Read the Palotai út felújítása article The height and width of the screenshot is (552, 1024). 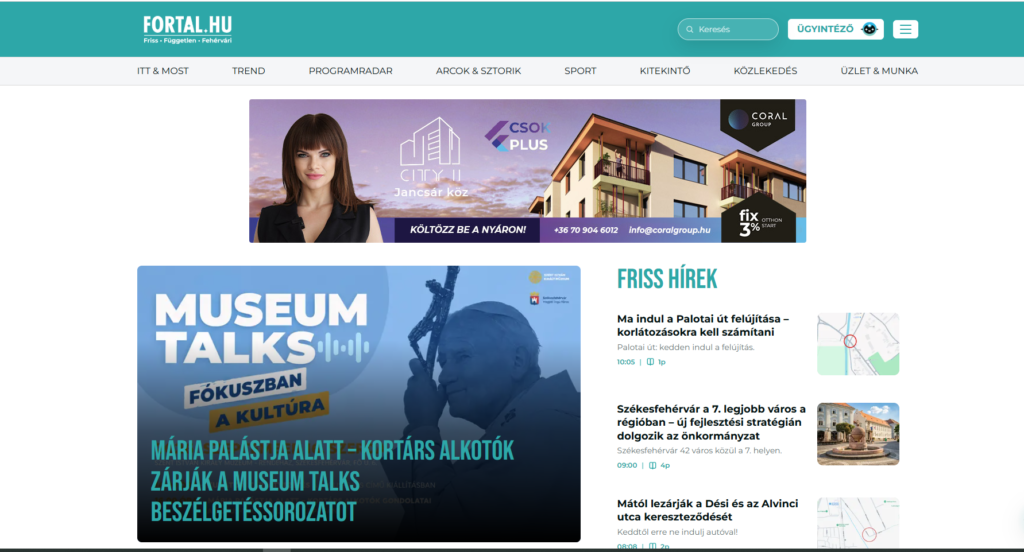click(x=703, y=325)
